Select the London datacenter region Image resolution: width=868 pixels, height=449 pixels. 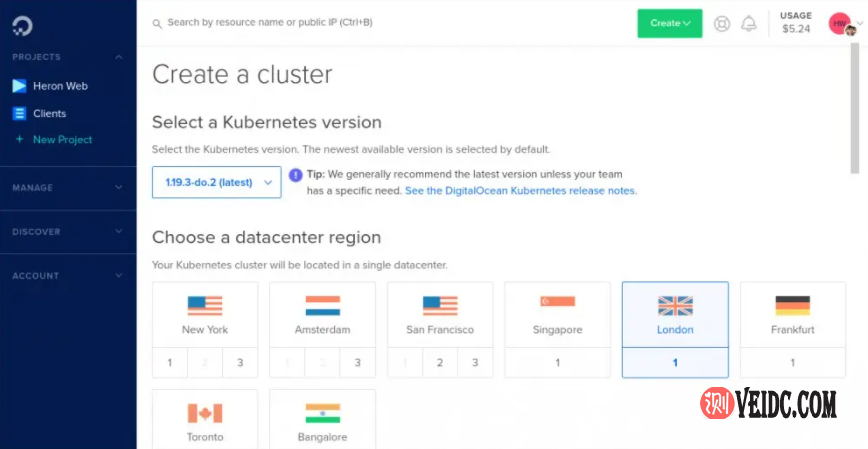(x=675, y=314)
